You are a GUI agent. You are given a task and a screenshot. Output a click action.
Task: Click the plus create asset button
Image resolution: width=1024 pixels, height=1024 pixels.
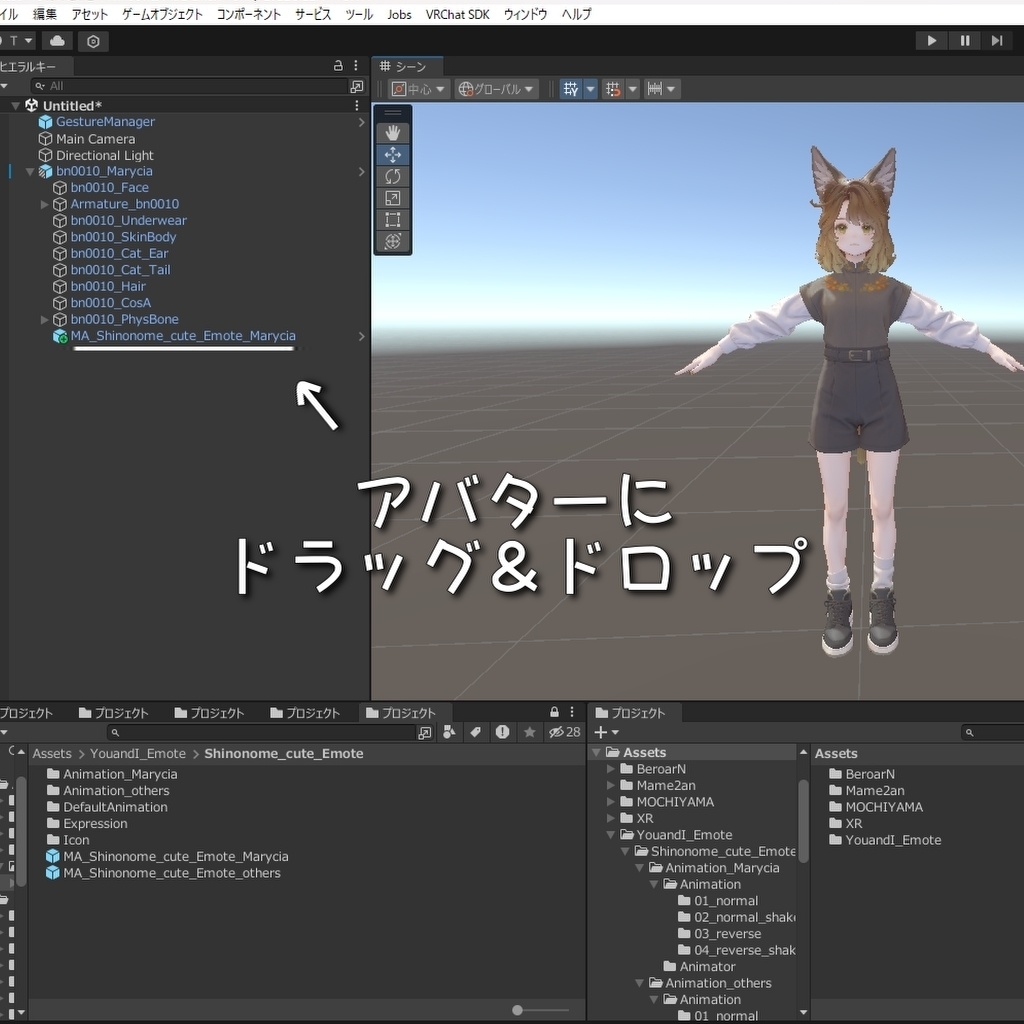tap(606, 732)
